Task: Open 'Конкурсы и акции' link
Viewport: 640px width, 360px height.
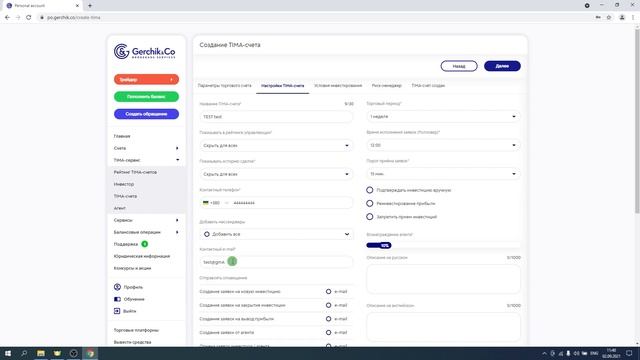Action: coord(132,268)
